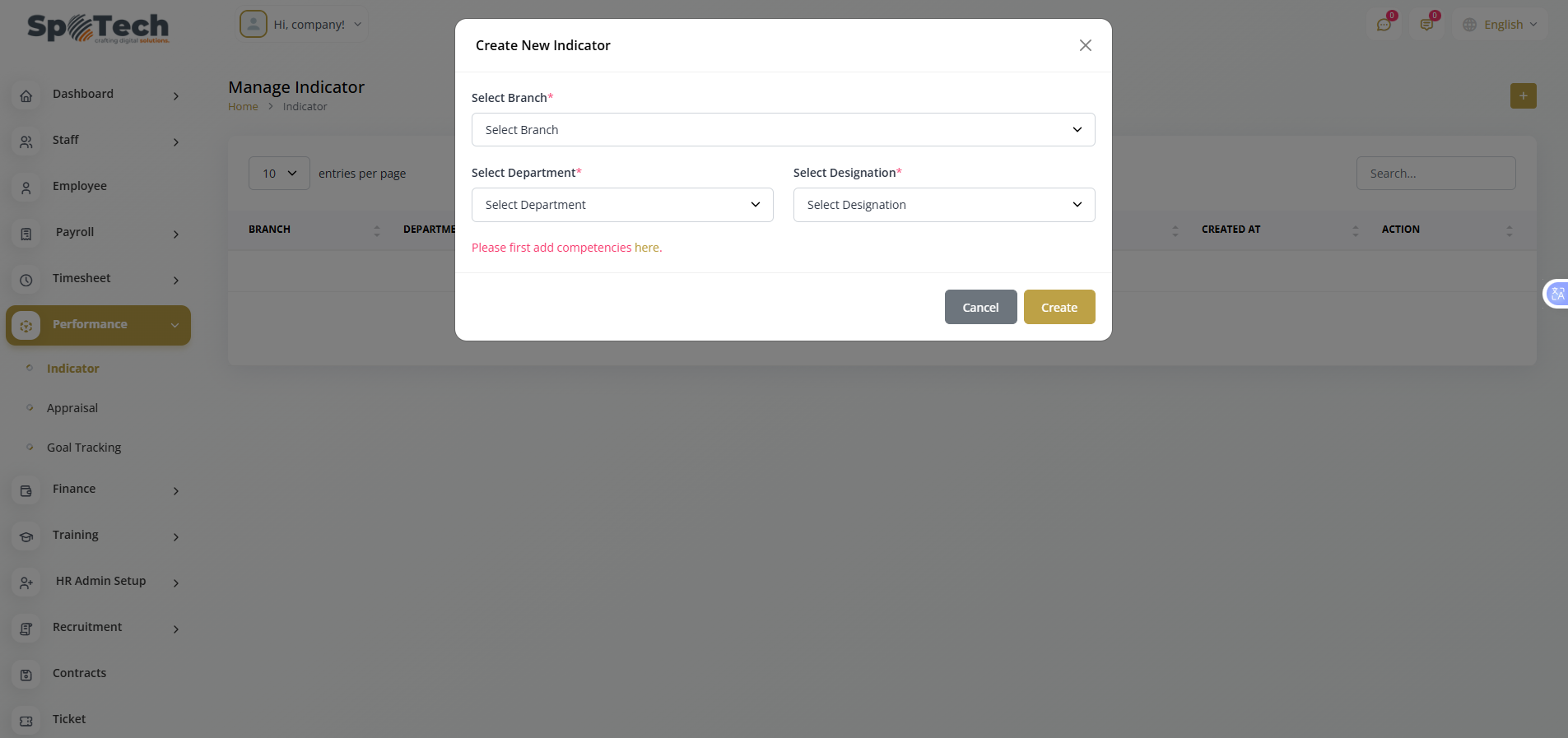
Task: Click the Finance wallet icon
Action: (x=26, y=491)
